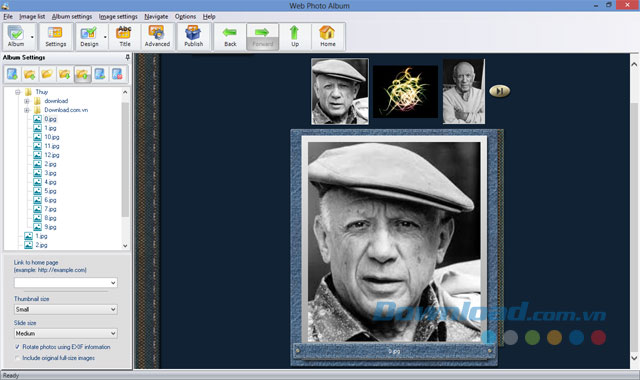Click the light swirl thumbnail

405,92
